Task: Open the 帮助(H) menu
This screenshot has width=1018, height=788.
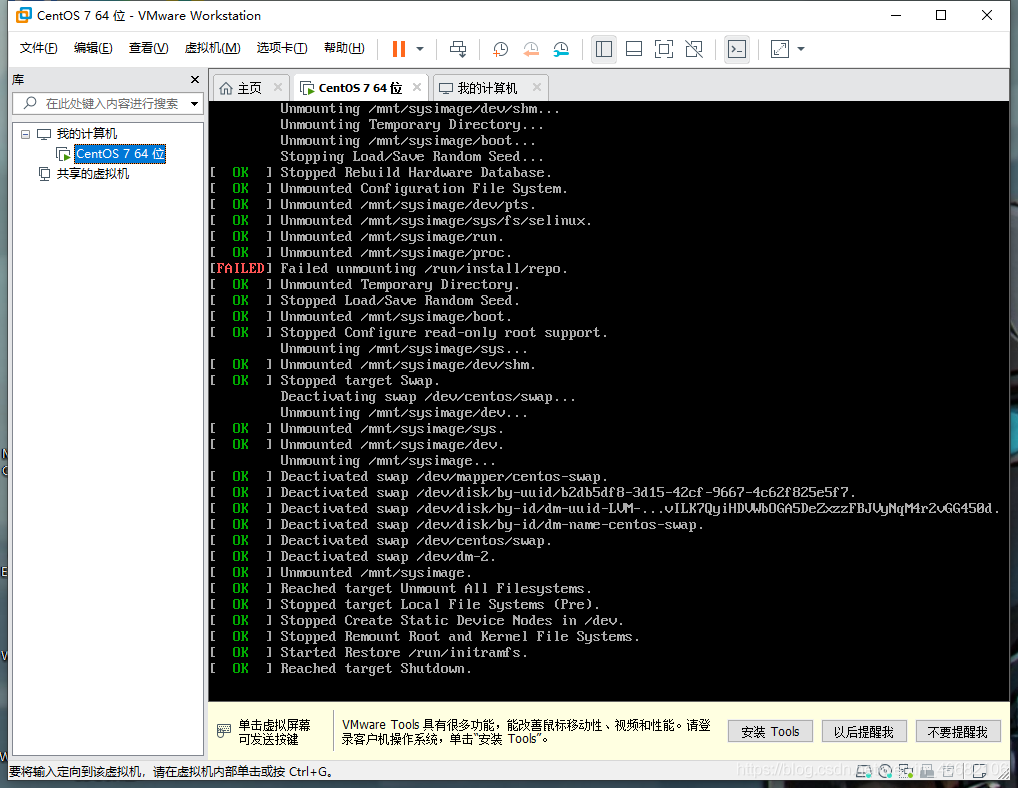Action: pyautogui.click(x=344, y=48)
